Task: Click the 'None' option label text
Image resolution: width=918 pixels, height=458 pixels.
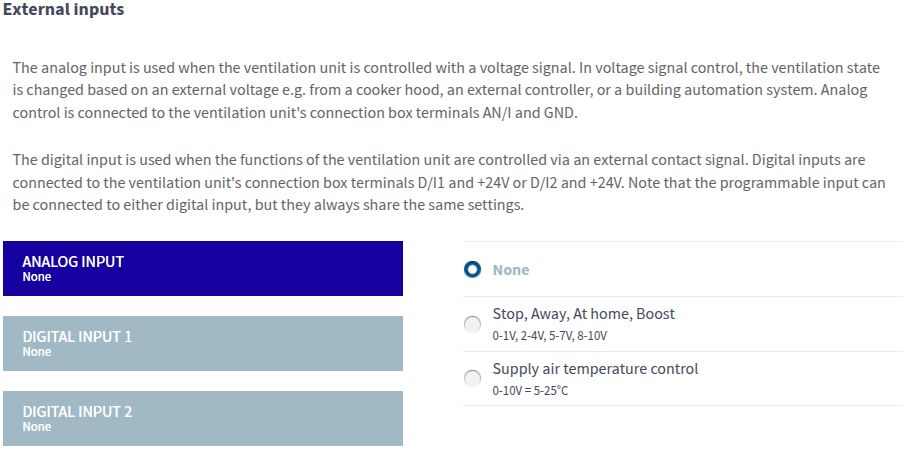Action: coord(511,270)
